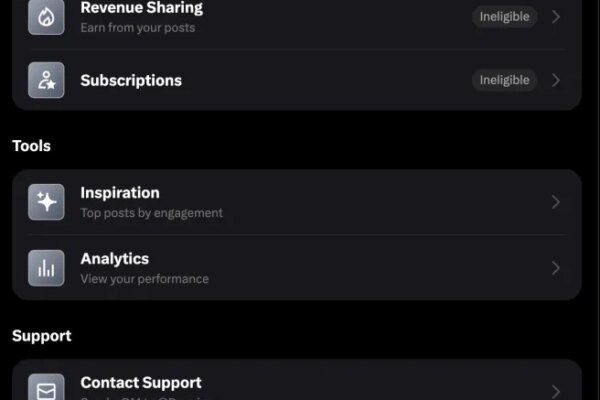This screenshot has height=400, width=600.
Task: Click the chevron on the Inspiration row
Action: 556,202
